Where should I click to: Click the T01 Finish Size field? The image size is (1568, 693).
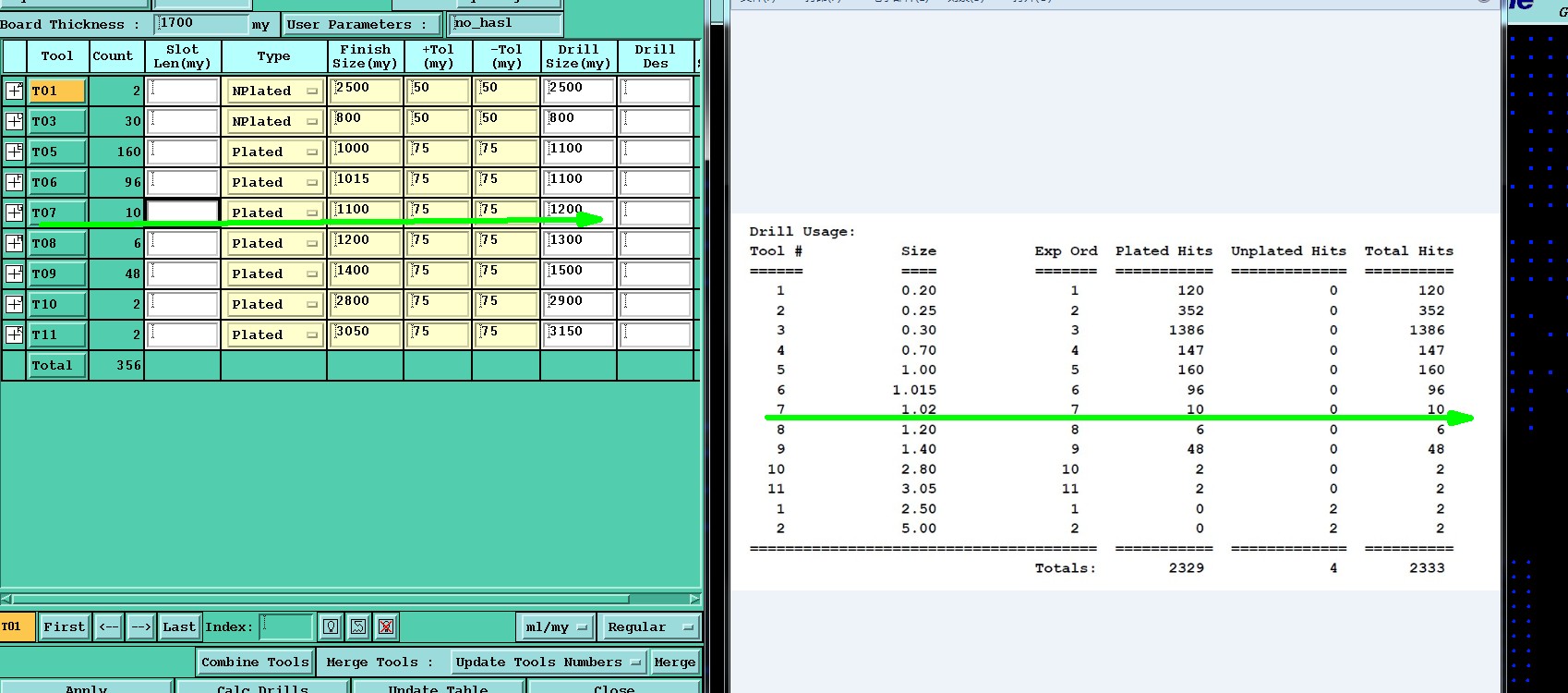point(366,91)
